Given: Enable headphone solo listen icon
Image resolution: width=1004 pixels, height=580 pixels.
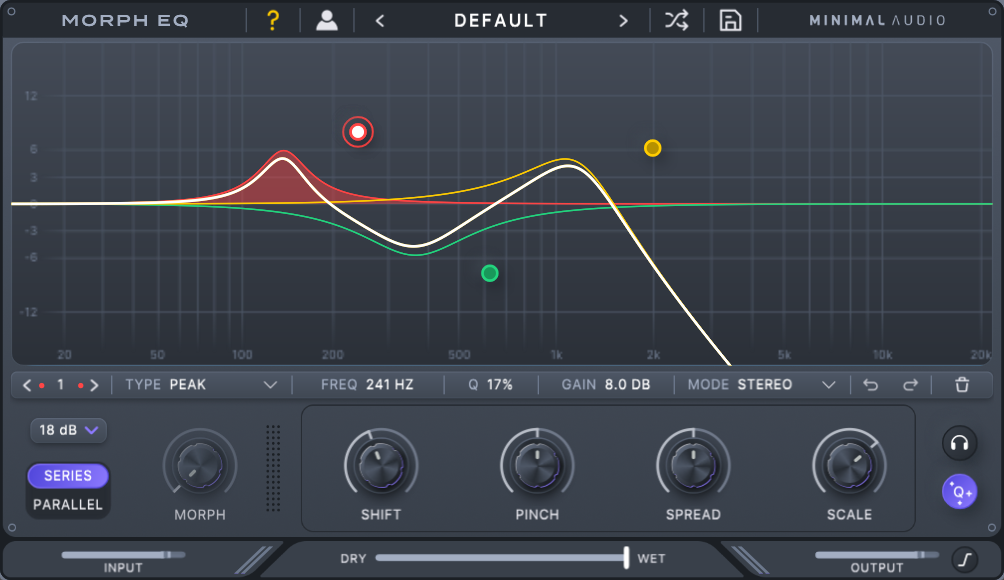Looking at the screenshot, I should point(959,443).
